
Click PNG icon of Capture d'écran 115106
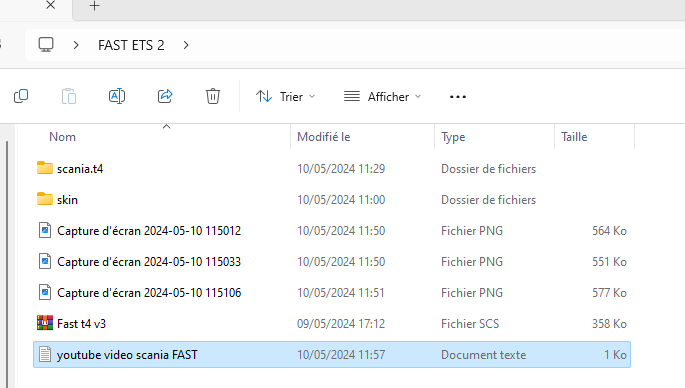tap(45, 292)
